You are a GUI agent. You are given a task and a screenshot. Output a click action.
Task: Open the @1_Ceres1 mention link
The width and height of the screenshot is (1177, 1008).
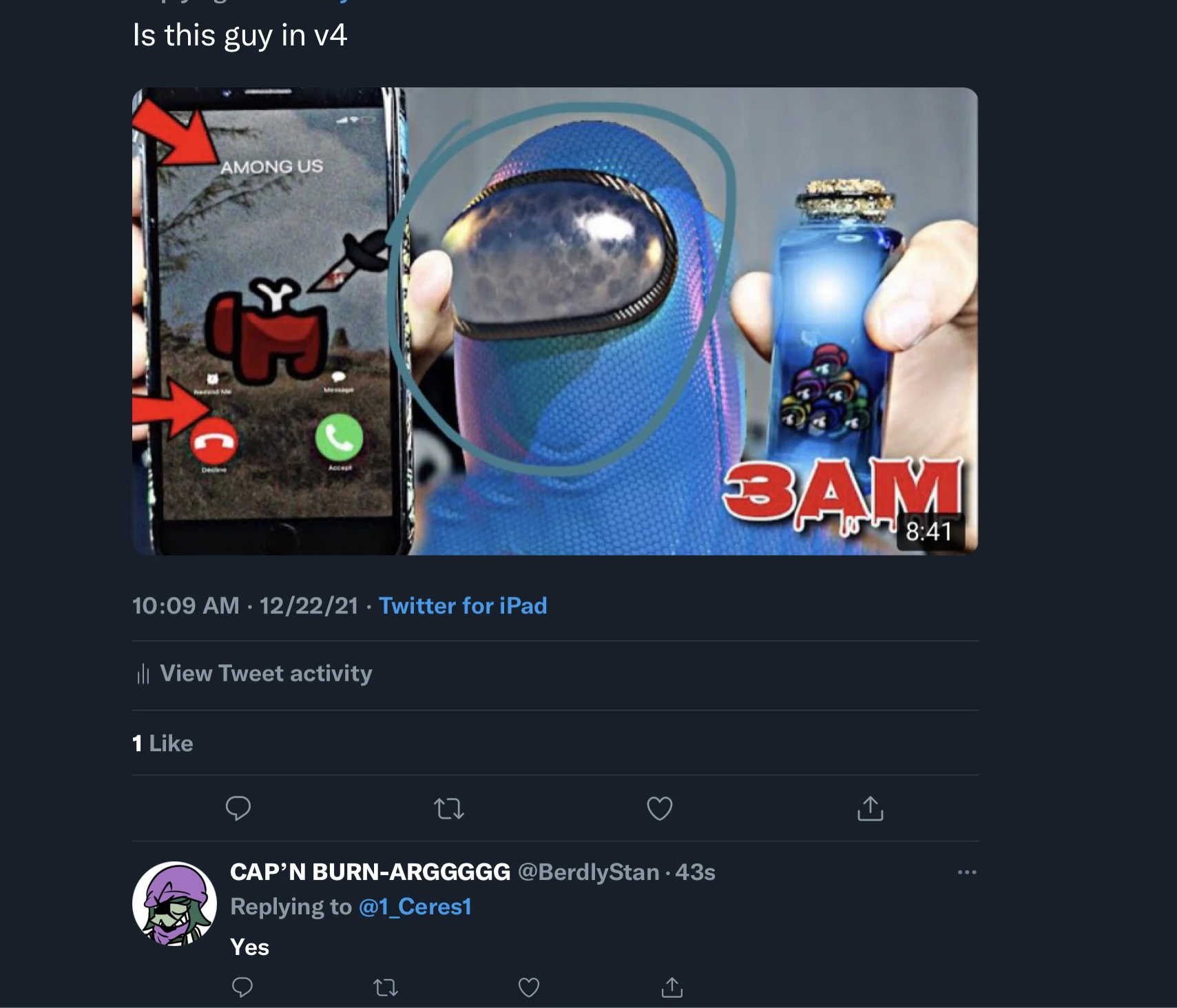click(415, 907)
